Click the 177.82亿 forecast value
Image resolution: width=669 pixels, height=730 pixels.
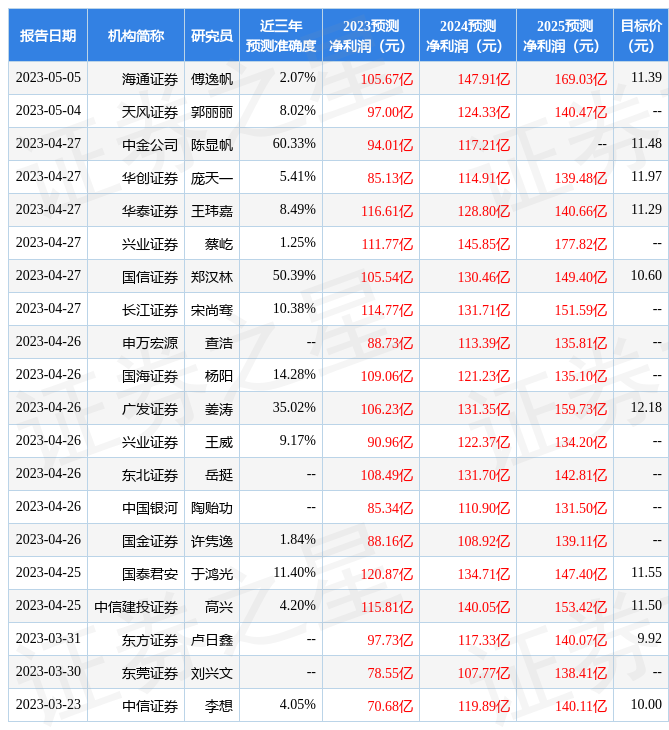(x=581, y=244)
